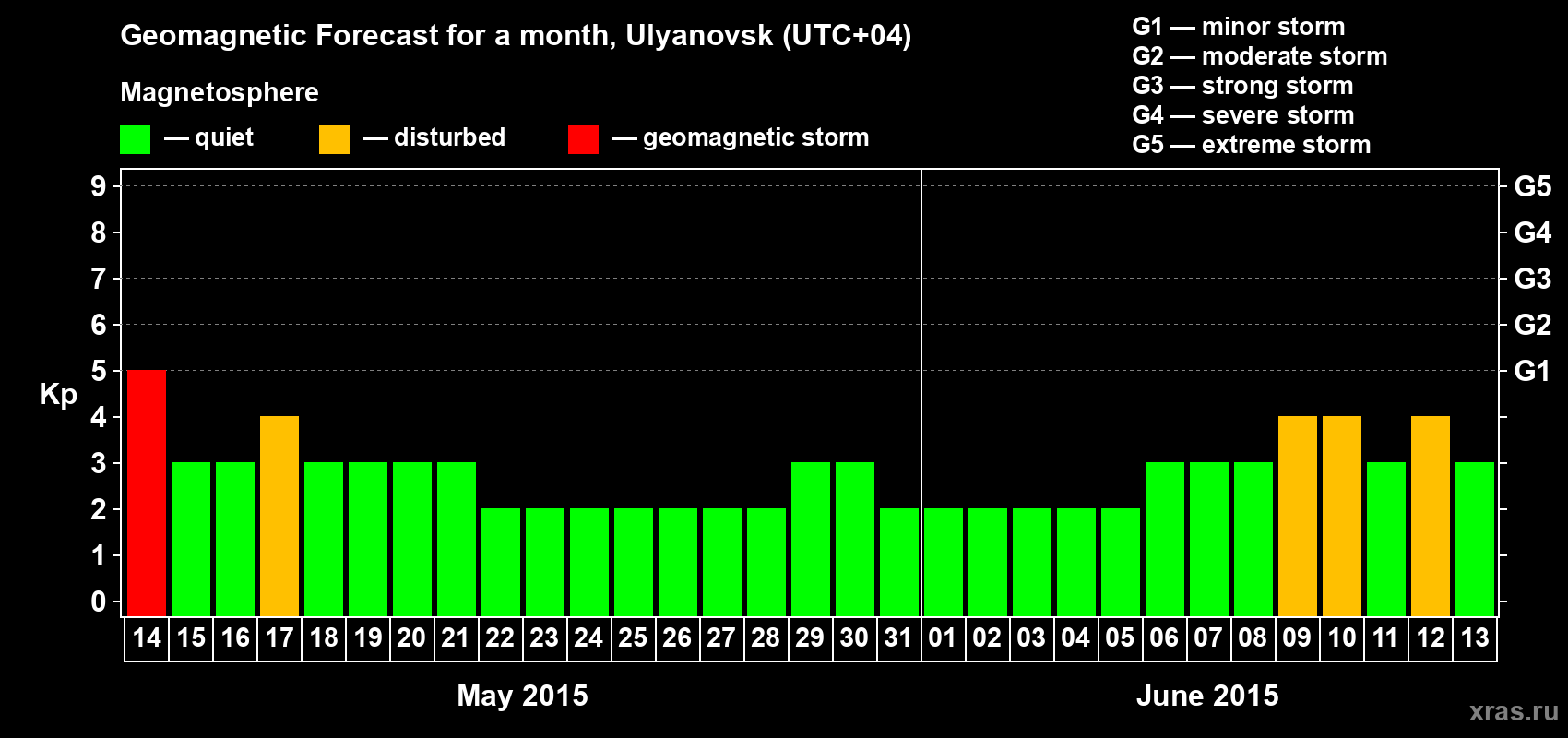Click the geomagnetic storm legend text

tap(756, 138)
